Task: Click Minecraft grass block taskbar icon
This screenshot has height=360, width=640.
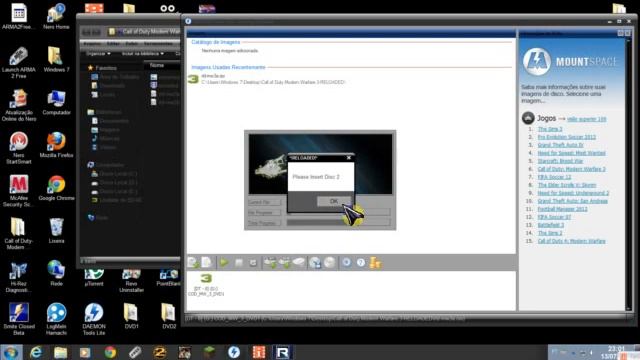Action: tap(209, 352)
